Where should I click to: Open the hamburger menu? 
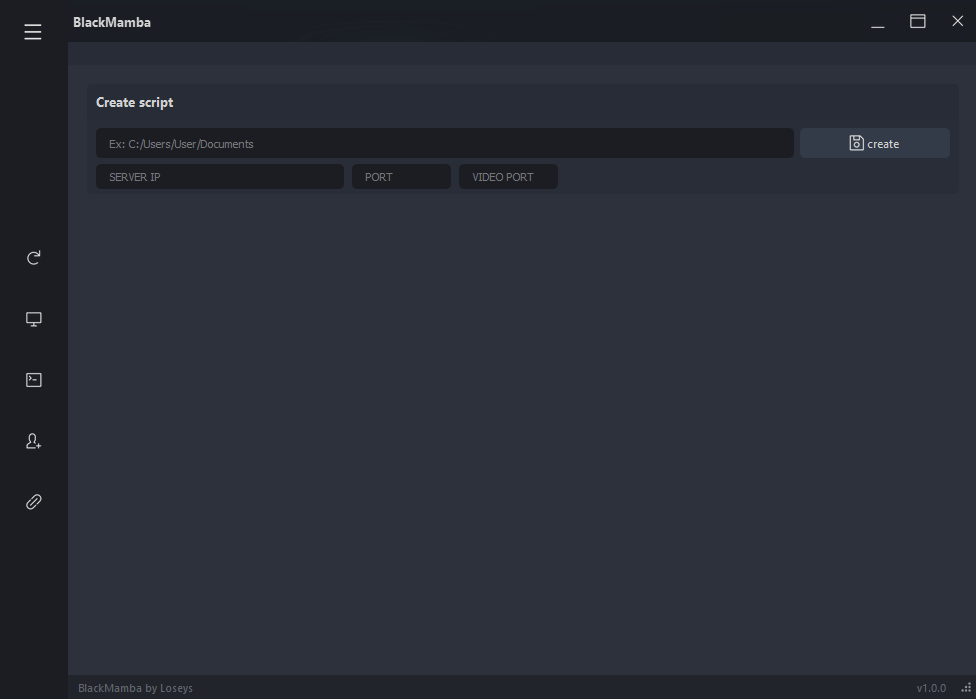tap(33, 32)
